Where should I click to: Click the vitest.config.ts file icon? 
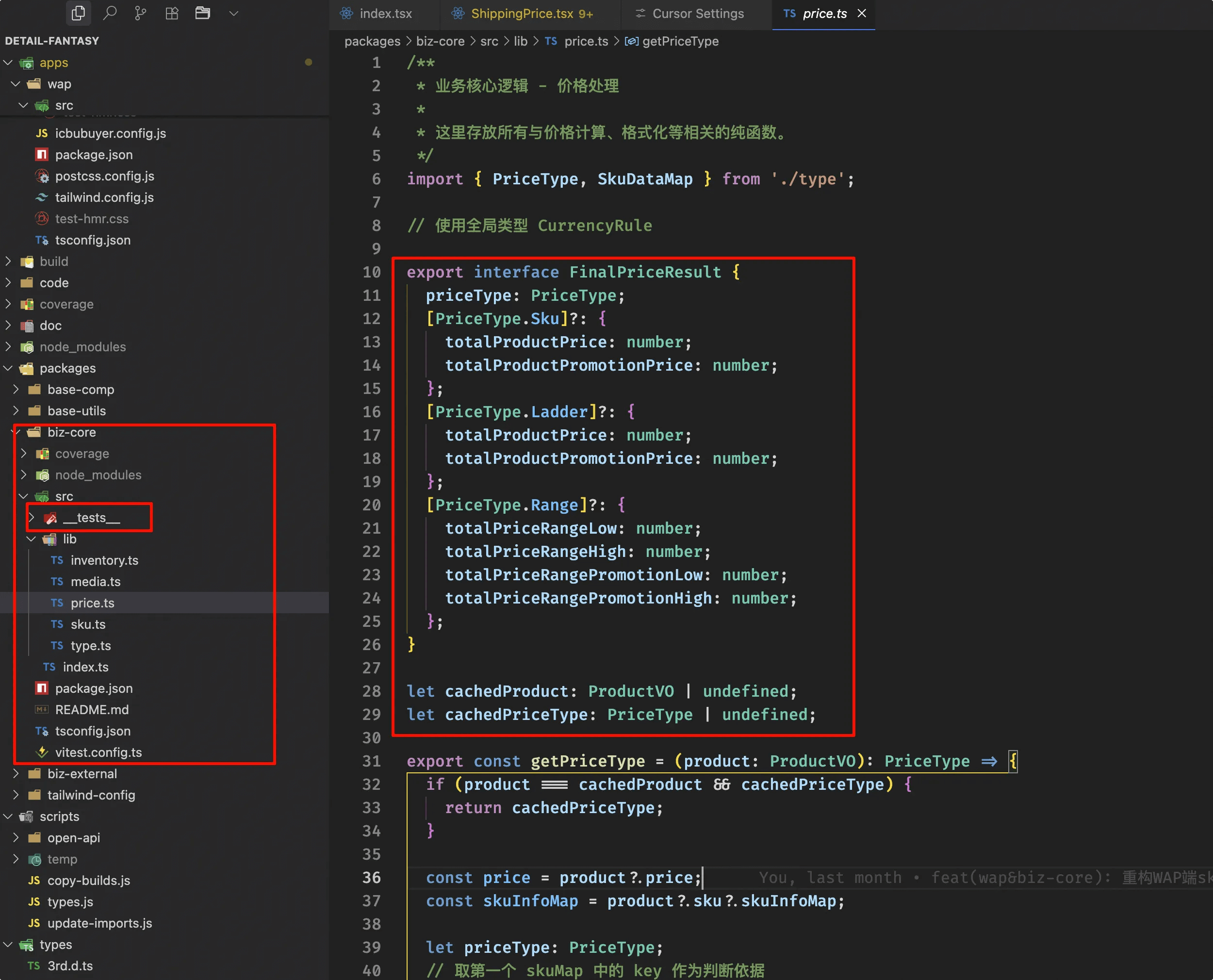click(42, 752)
